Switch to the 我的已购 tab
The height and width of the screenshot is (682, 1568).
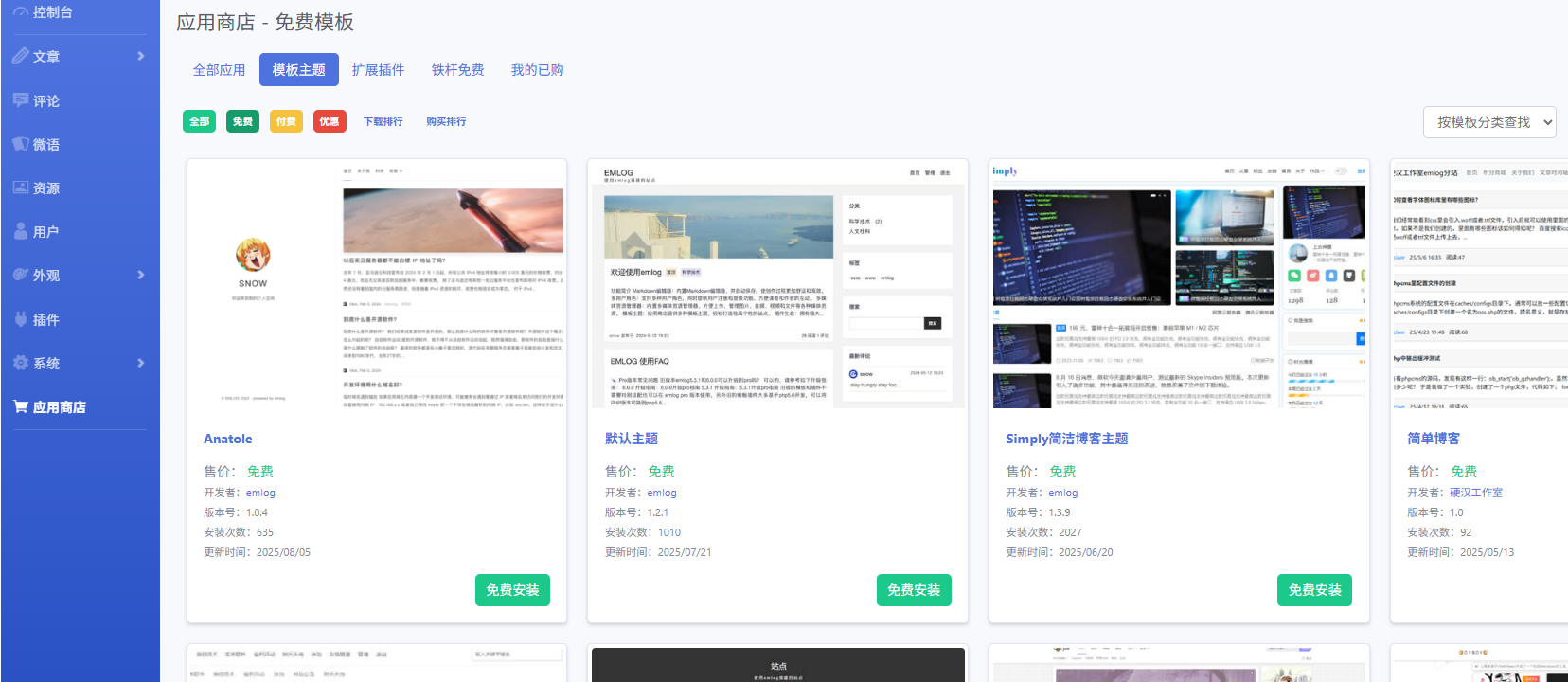(537, 70)
